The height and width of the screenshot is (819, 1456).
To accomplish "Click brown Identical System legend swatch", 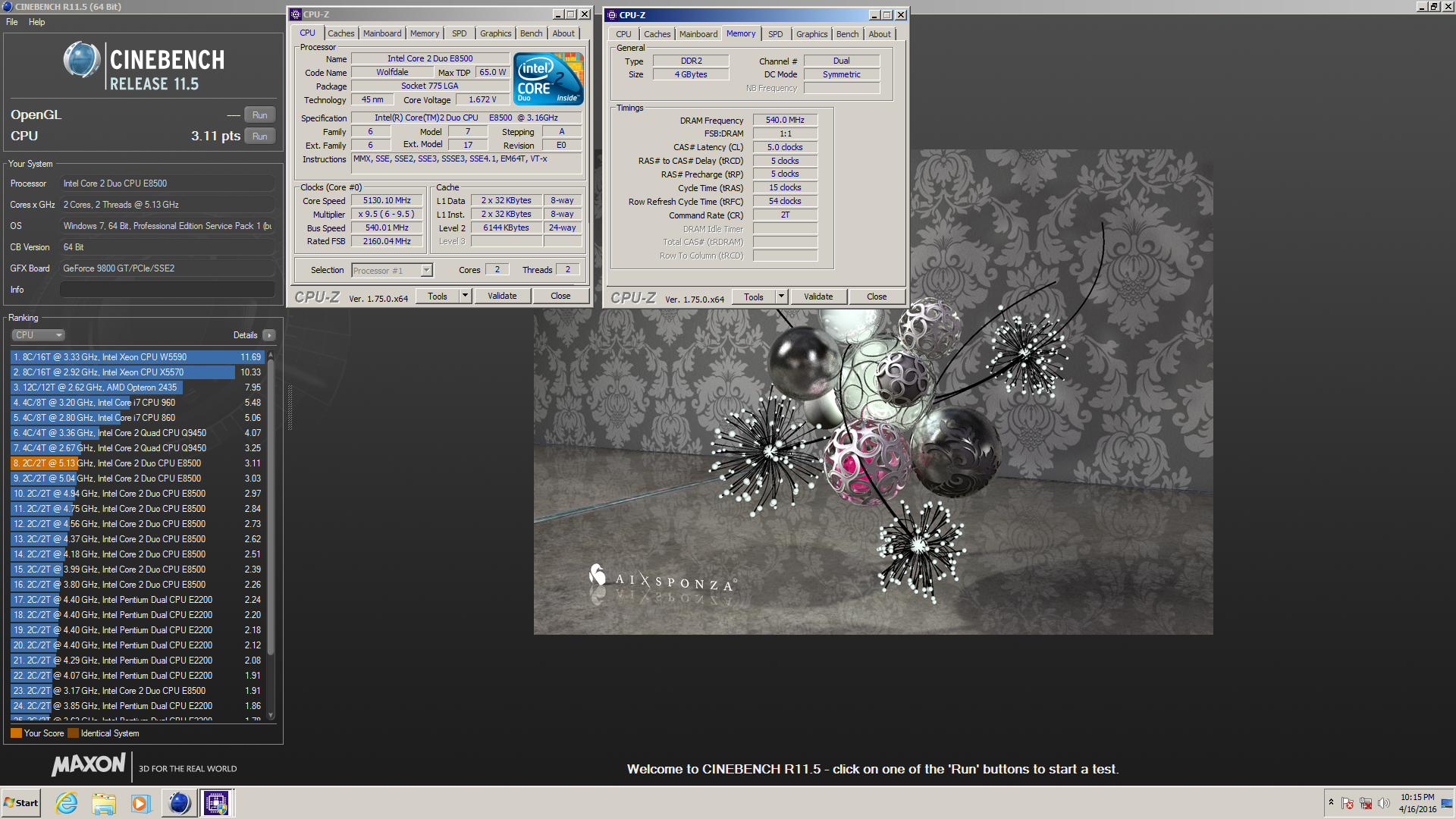I will pos(73,733).
